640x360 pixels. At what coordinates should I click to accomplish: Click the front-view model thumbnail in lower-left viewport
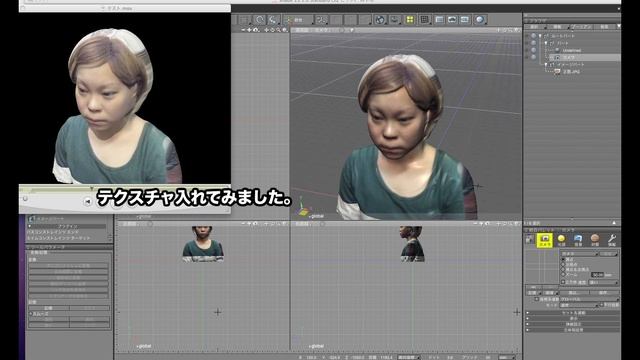pyautogui.click(x=202, y=244)
